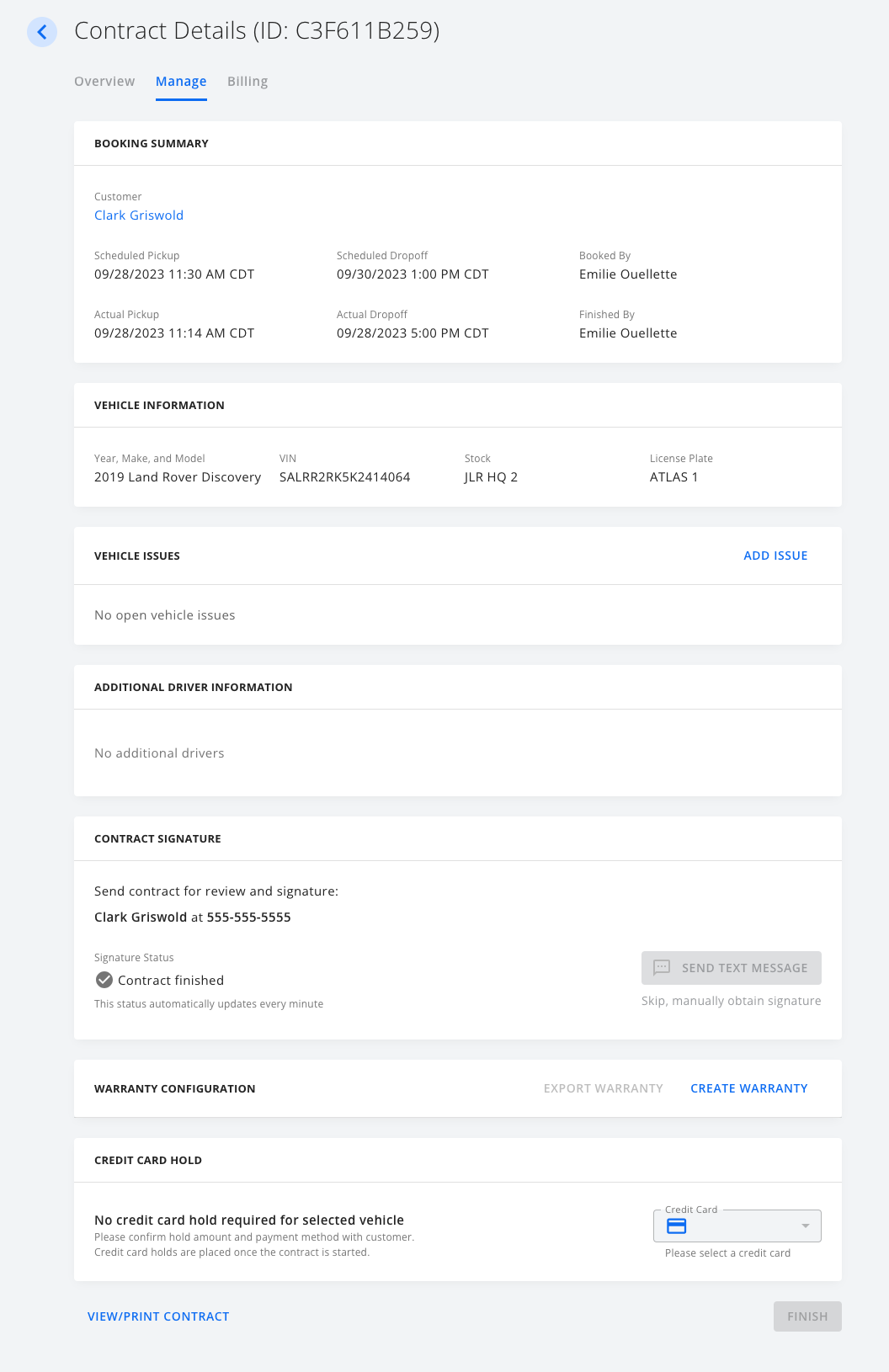The height and width of the screenshot is (1372, 889).
Task: Switch to the Overview tab
Action: pos(104,82)
